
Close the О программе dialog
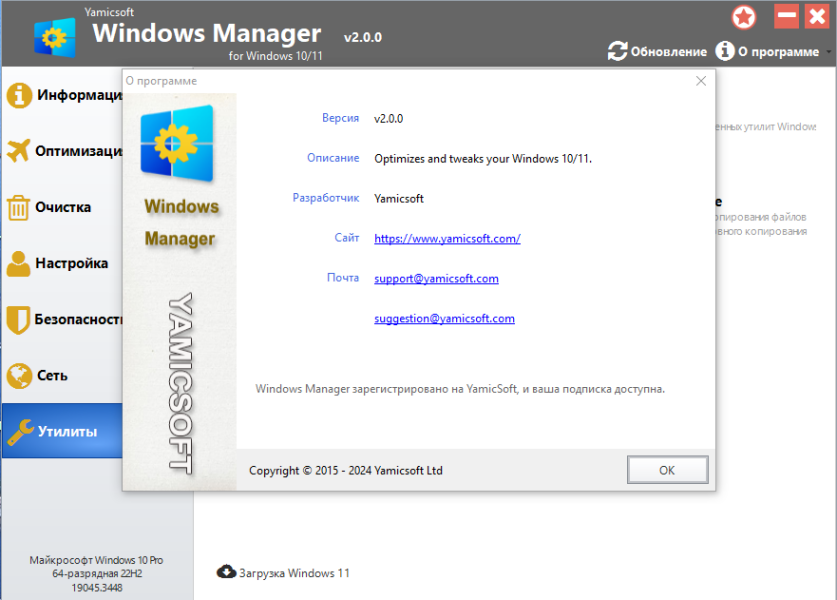click(701, 81)
